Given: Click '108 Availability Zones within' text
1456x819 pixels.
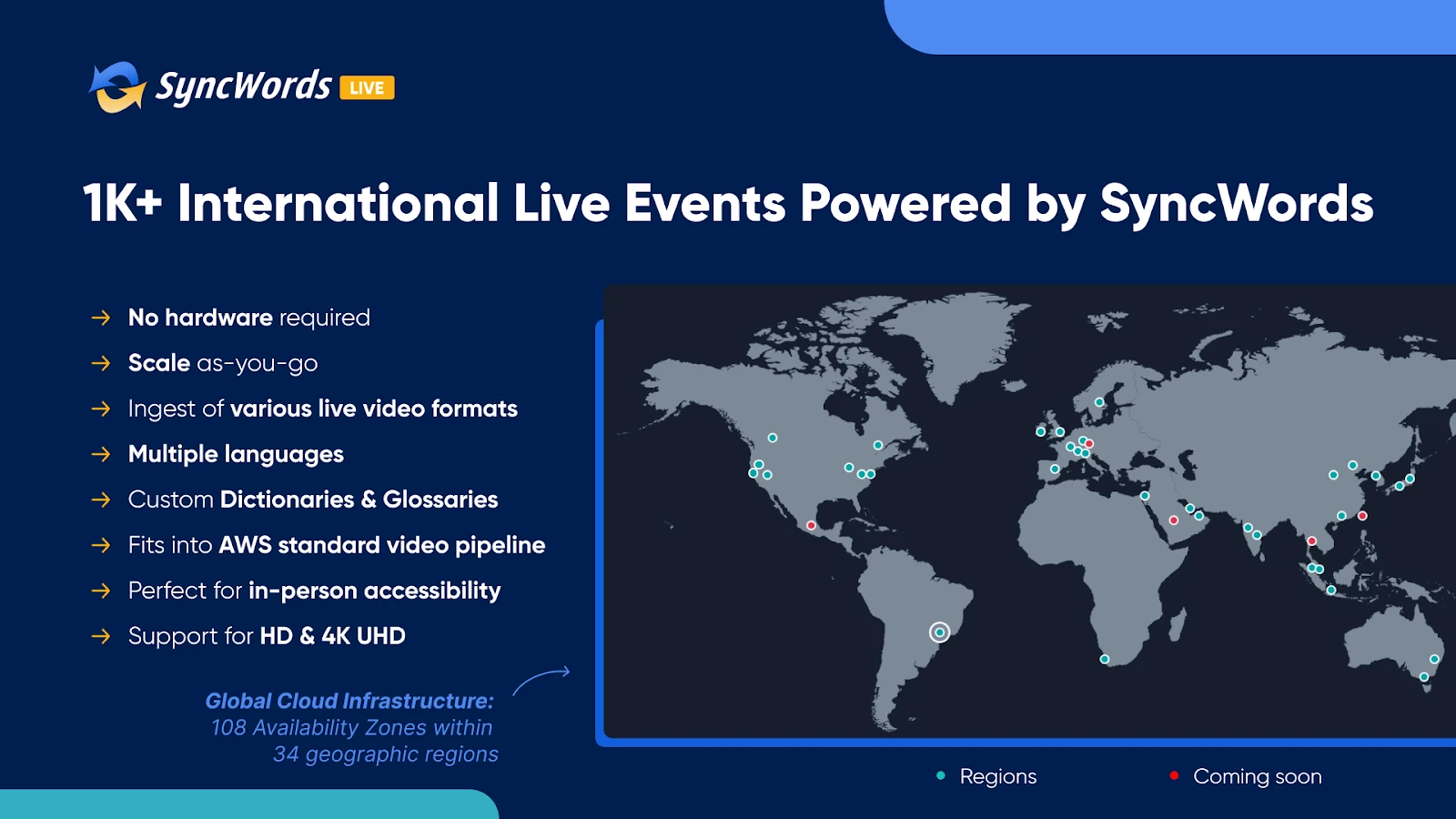Looking at the screenshot, I should [351, 728].
